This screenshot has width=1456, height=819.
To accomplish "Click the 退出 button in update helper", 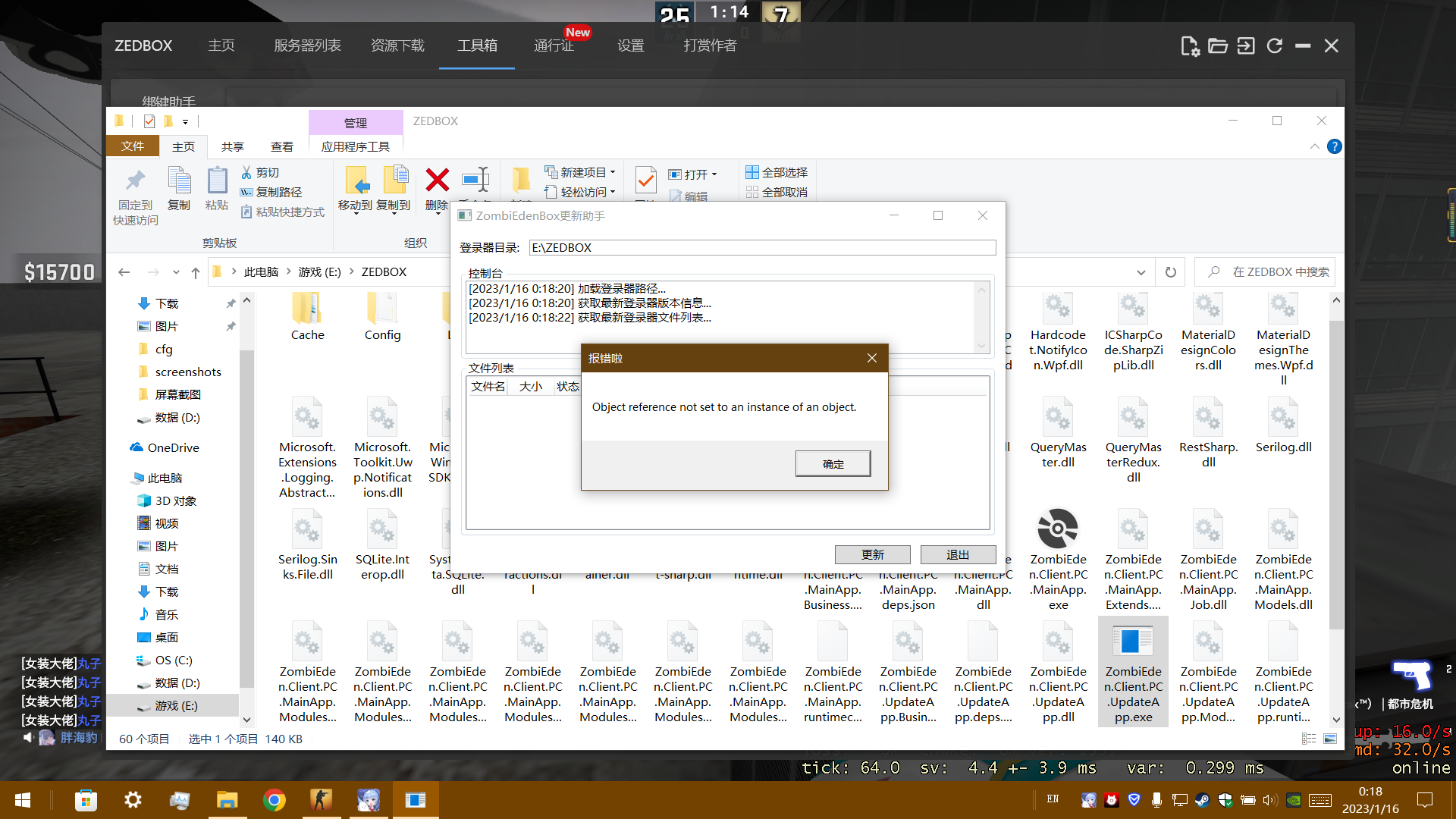I will click(x=958, y=554).
